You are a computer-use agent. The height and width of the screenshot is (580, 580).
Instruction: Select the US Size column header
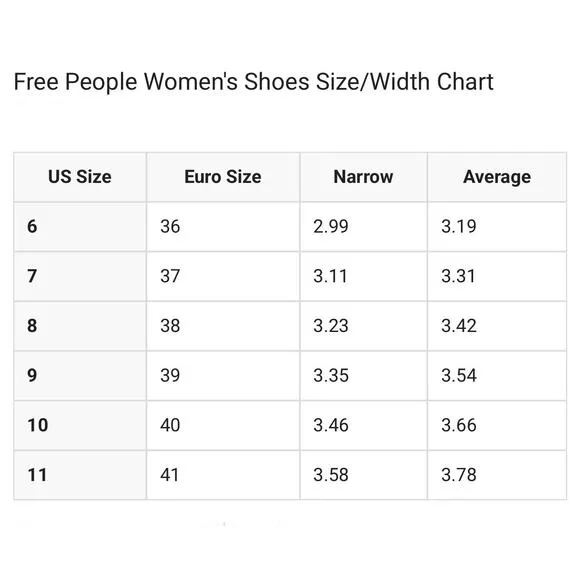[x=80, y=177]
